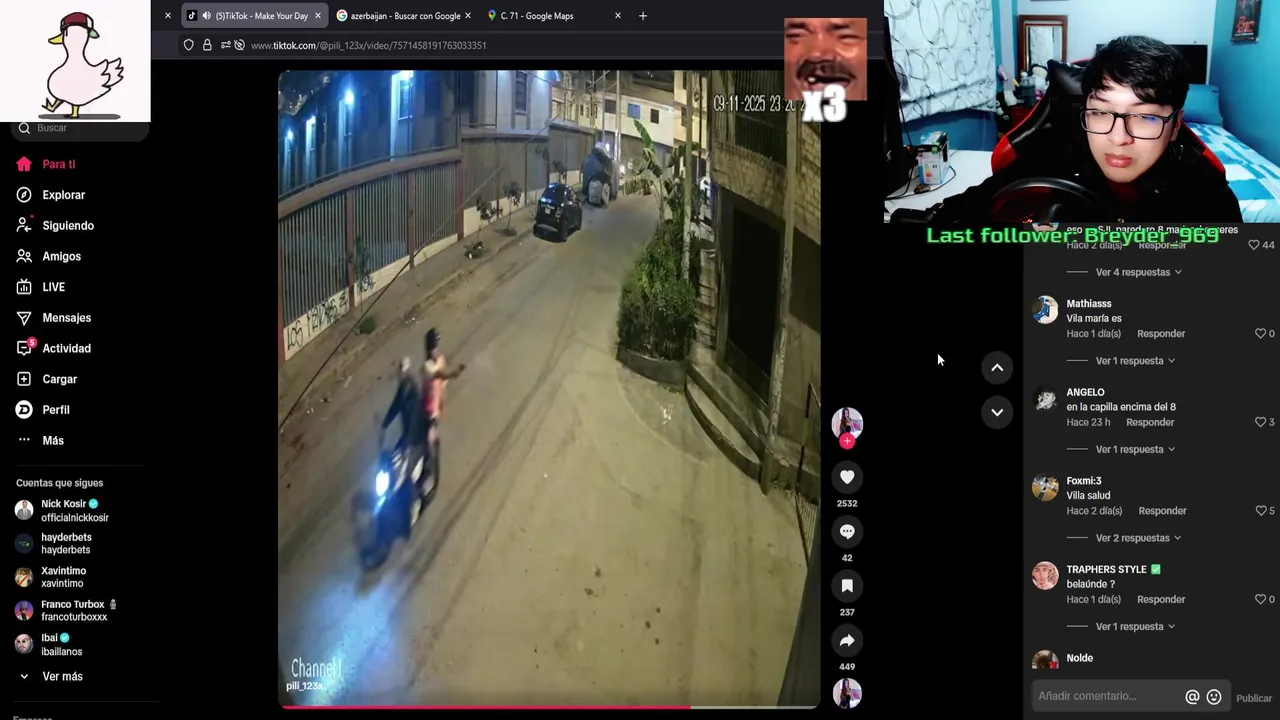This screenshot has width=1280, height=720.
Task: Open Perfil page
Action: coord(56,410)
